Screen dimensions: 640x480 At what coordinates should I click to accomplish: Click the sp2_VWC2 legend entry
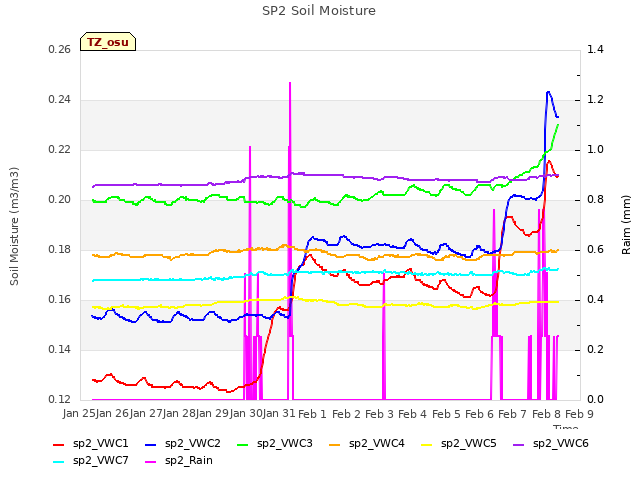(183, 444)
